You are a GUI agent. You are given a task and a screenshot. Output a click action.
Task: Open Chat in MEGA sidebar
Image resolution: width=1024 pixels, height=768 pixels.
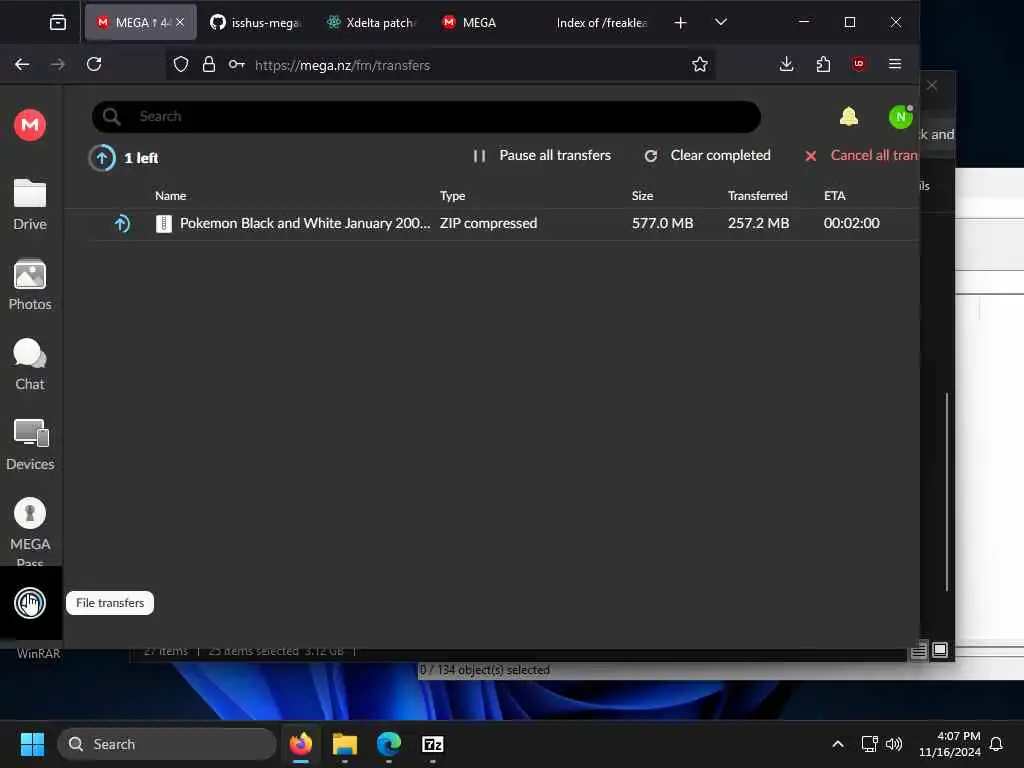click(x=30, y=365)
